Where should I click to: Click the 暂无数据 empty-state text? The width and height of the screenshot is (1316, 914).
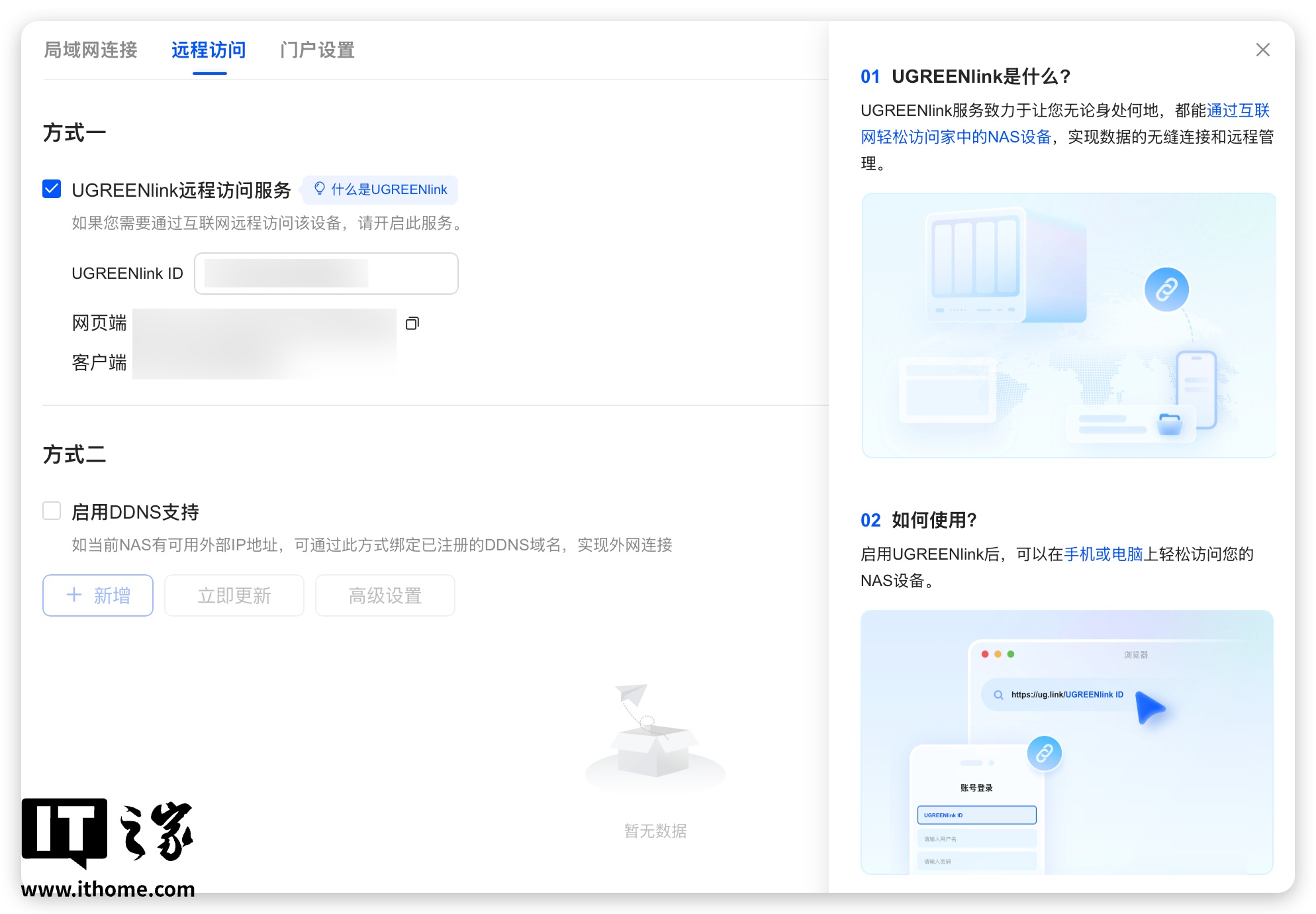(655, 831)
